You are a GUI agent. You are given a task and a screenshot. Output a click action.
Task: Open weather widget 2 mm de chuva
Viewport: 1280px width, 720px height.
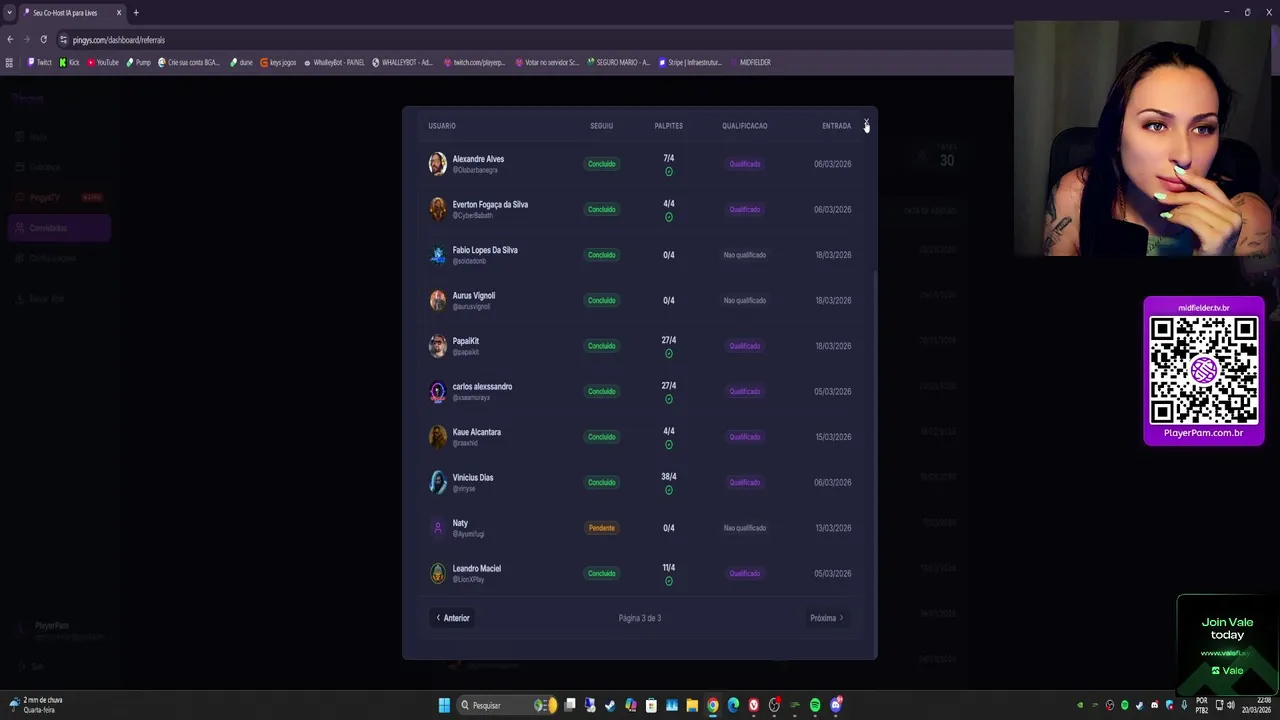[x=37, y=705]
